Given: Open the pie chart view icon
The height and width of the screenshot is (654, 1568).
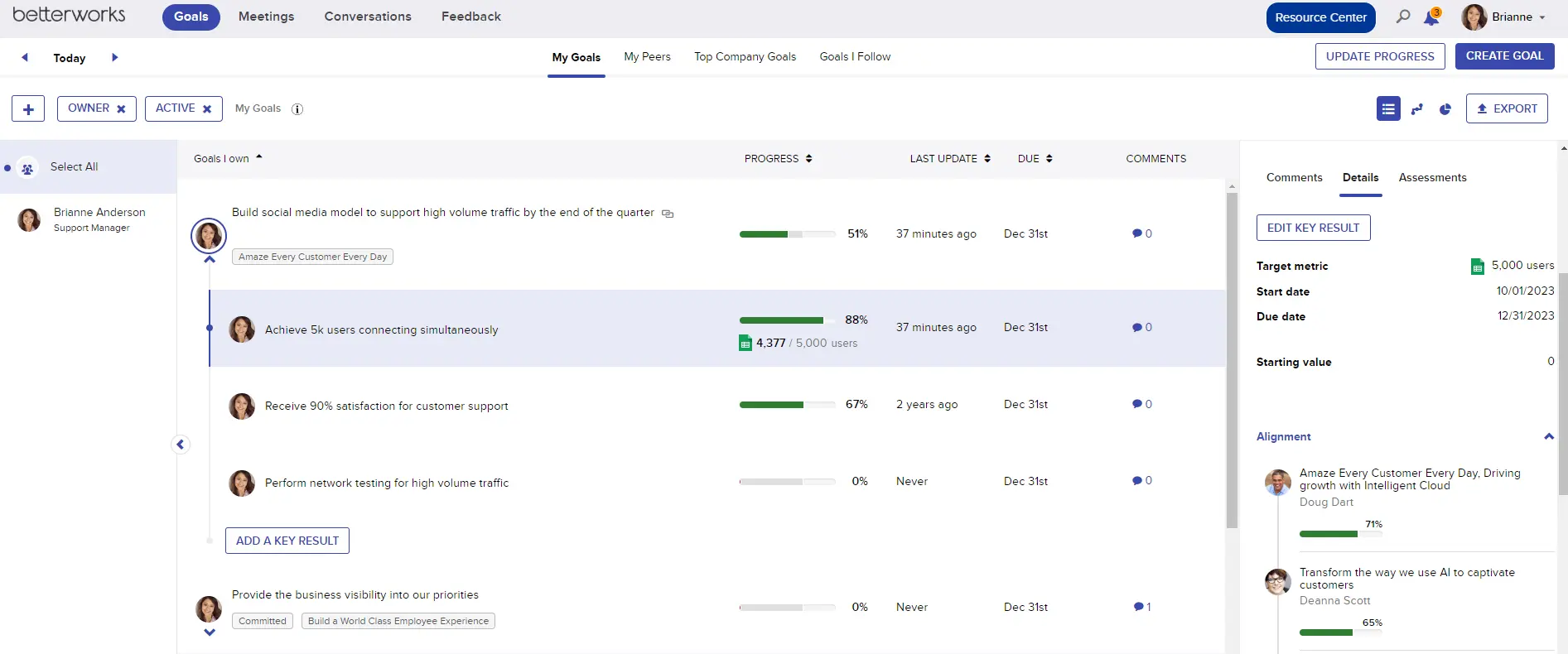Looking at the screenshot, I should point(1445,108).
